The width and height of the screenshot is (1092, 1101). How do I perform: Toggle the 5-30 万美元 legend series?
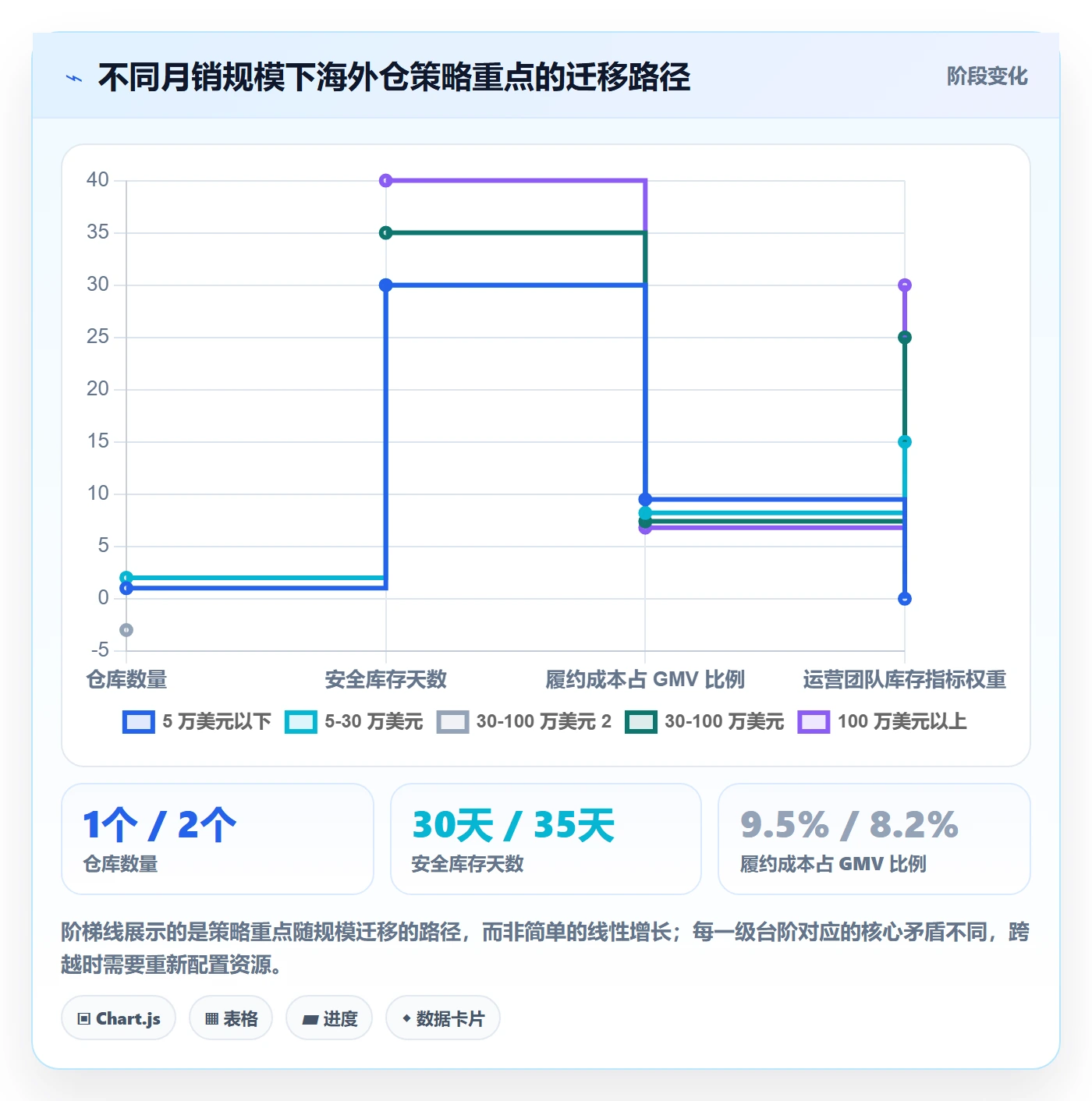(353, 722)
